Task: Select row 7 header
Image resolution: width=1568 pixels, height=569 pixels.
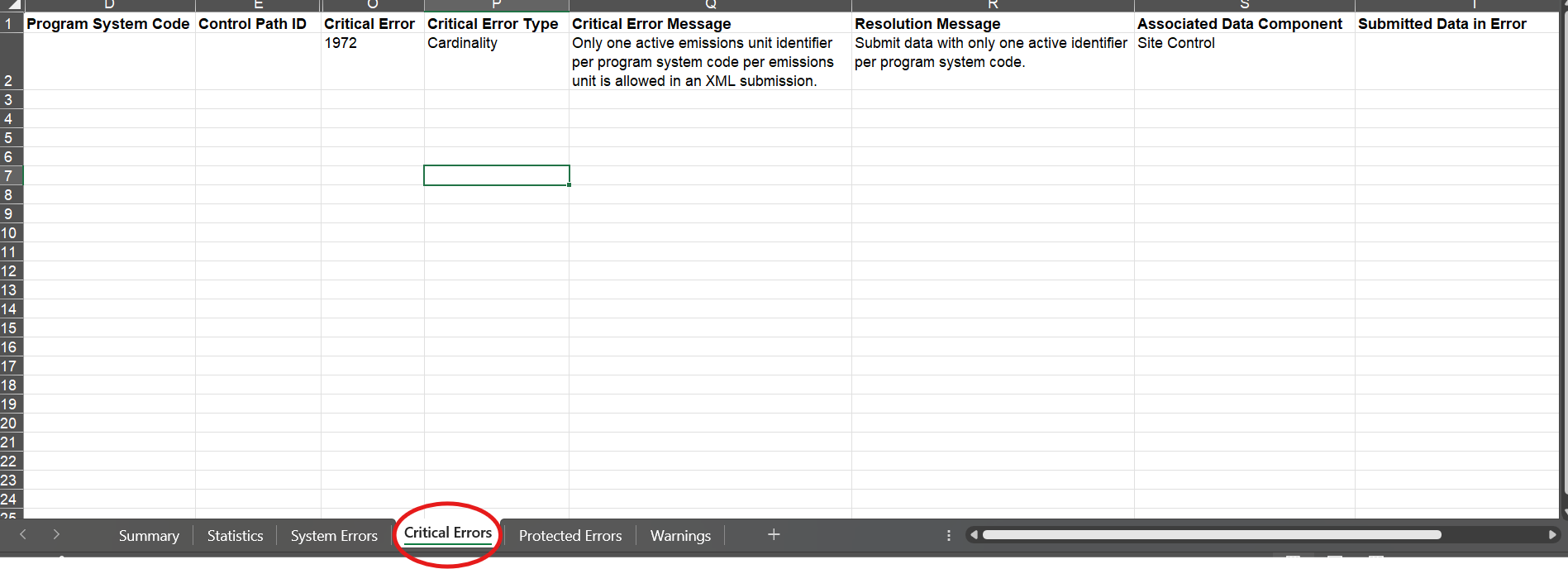Action: point(12,175)
